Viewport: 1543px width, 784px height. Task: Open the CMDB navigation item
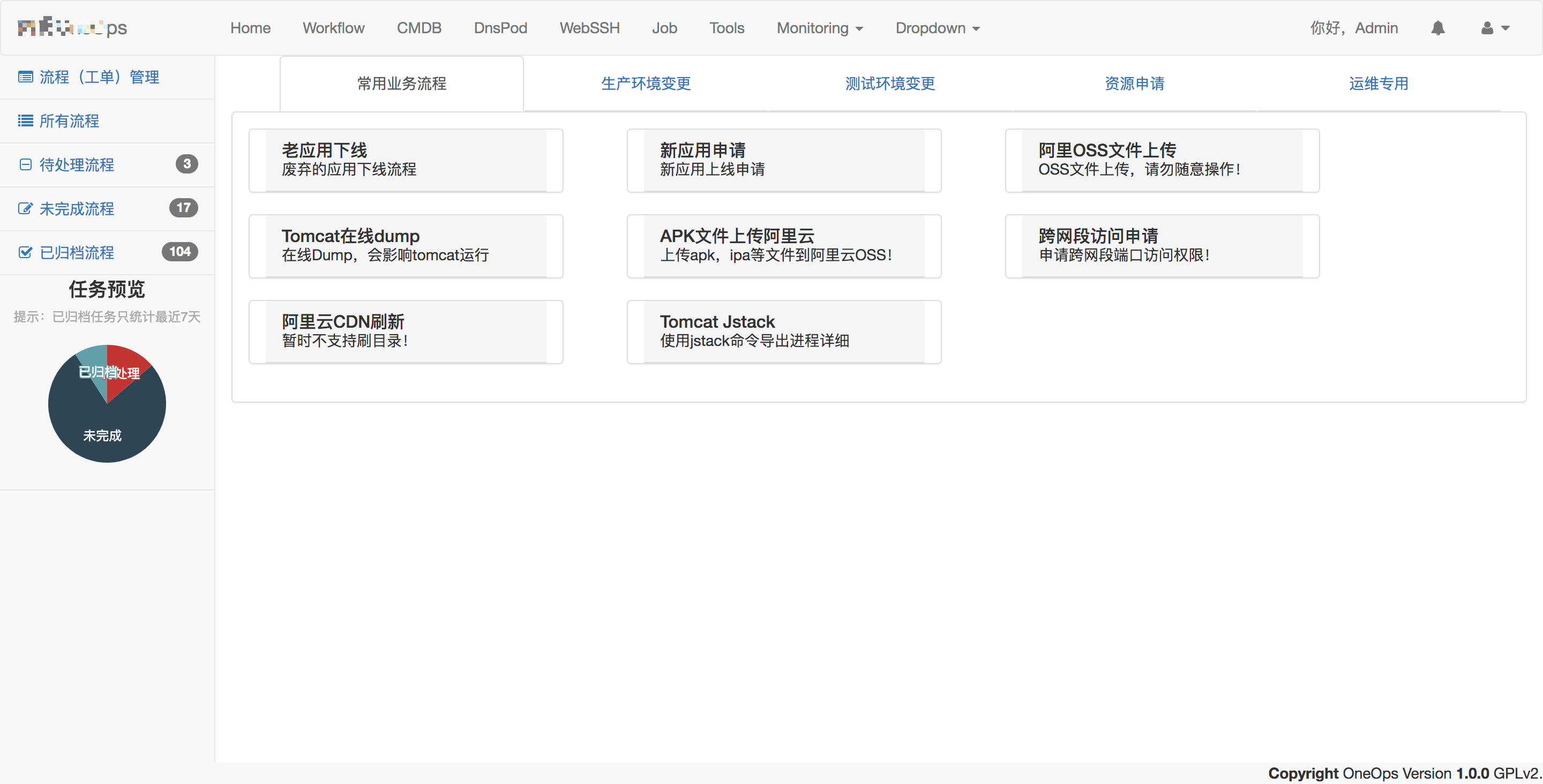418,28
